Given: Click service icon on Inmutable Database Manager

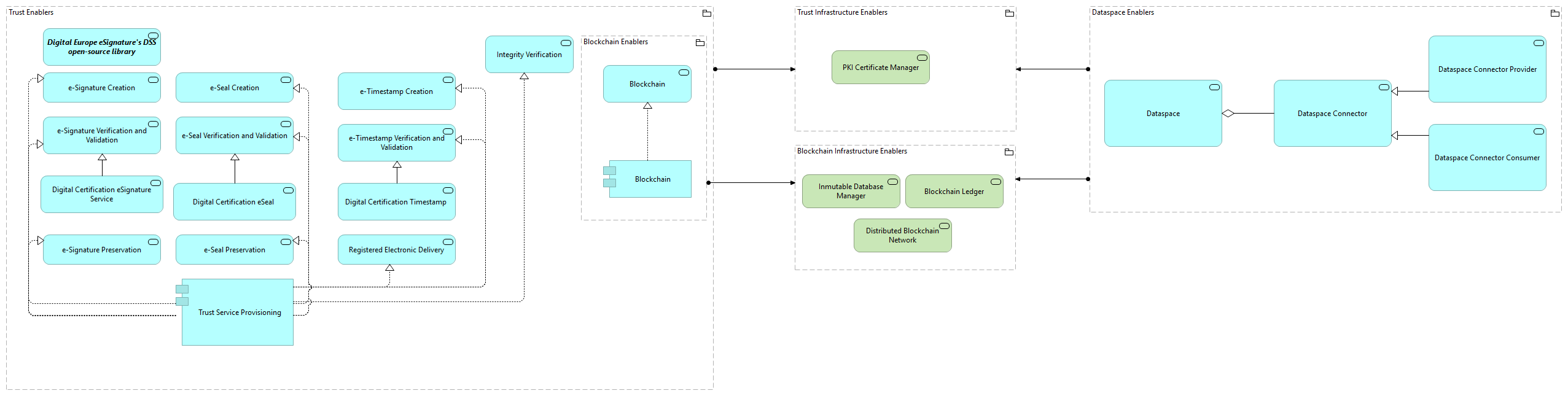Looking at the screenshot, I should tap(892, 182).
